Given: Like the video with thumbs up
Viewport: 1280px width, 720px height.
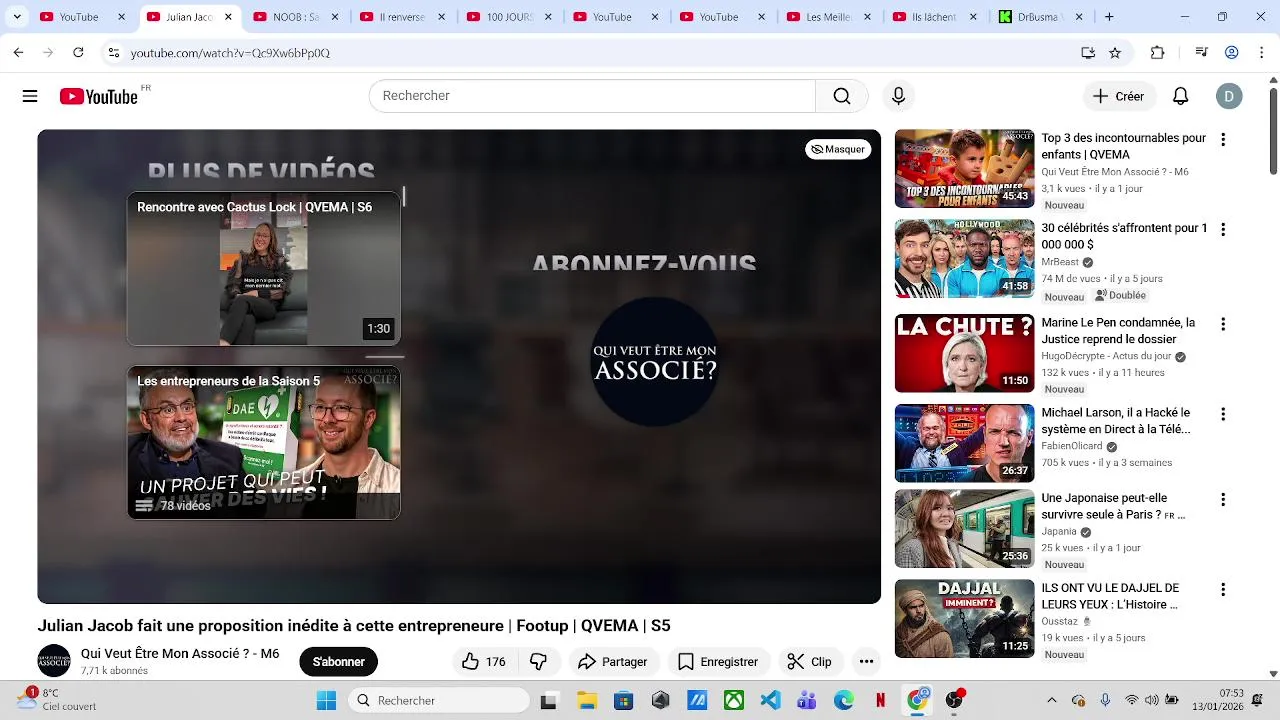Looking at the screenshot, I should point(483,662).
